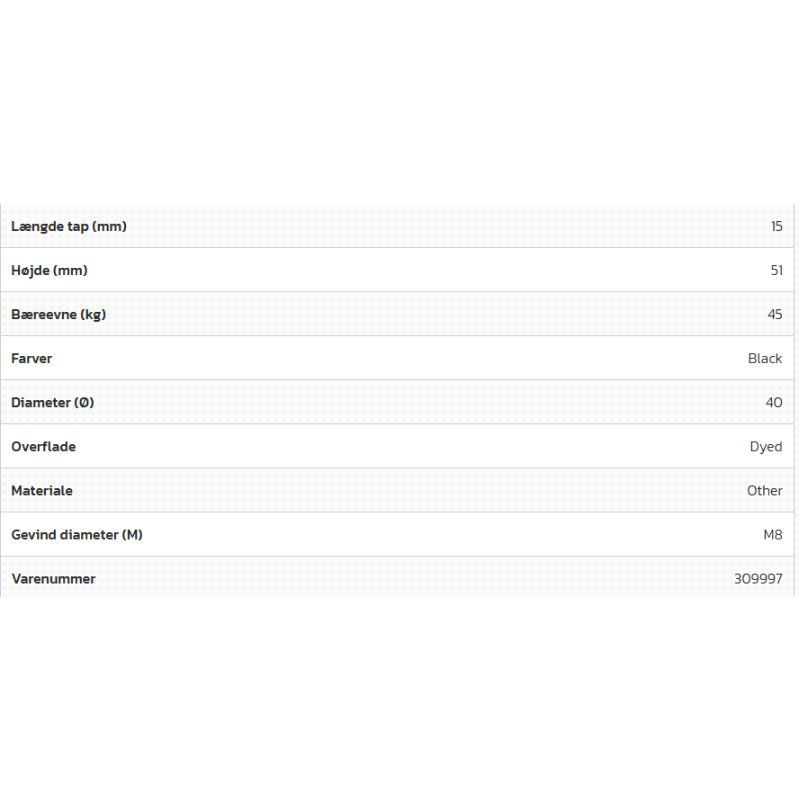
Task: Select the M8 thread value
Action: coord(773,534)
